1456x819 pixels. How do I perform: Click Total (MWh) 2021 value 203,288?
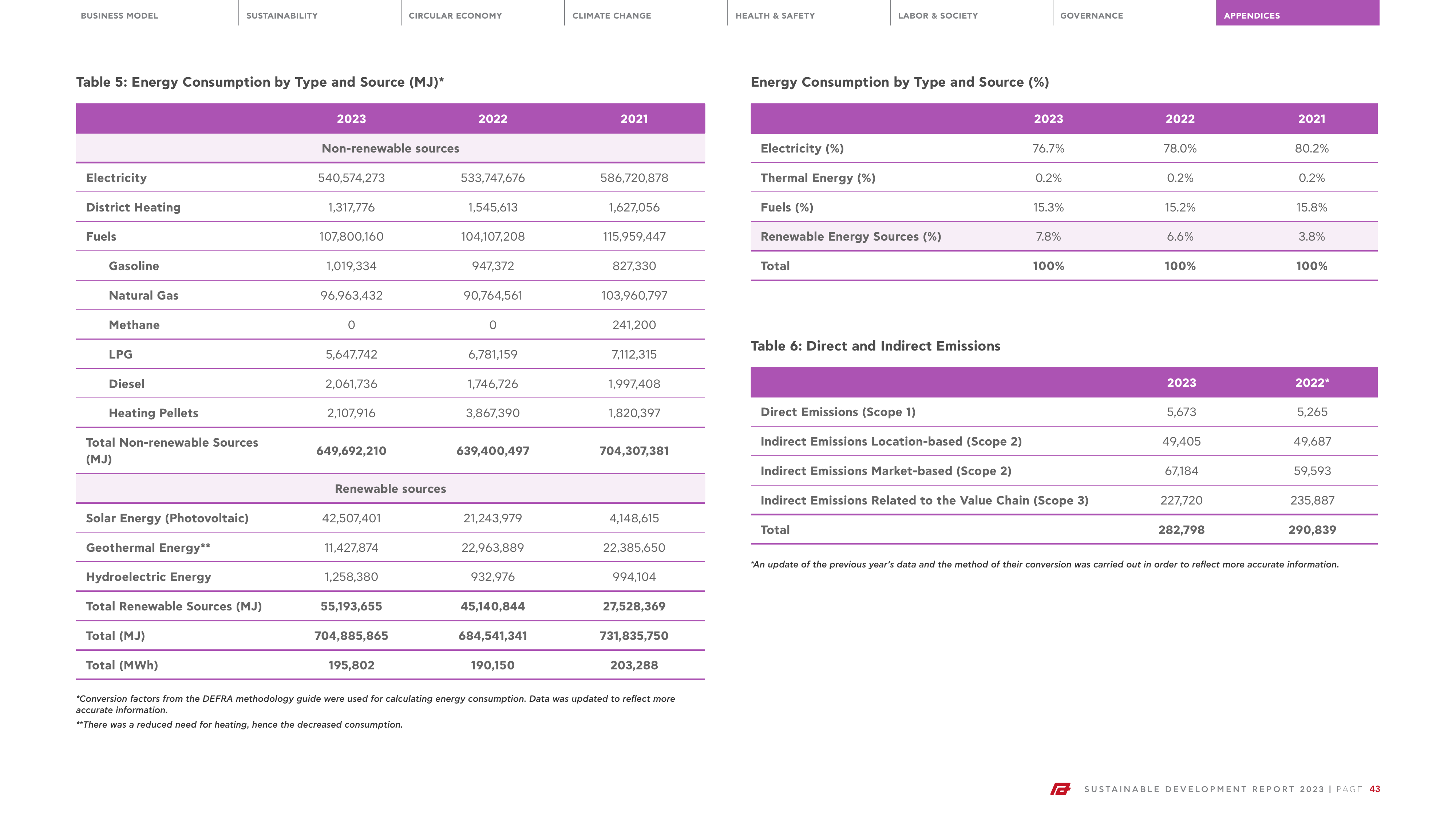tap(634, 665)
